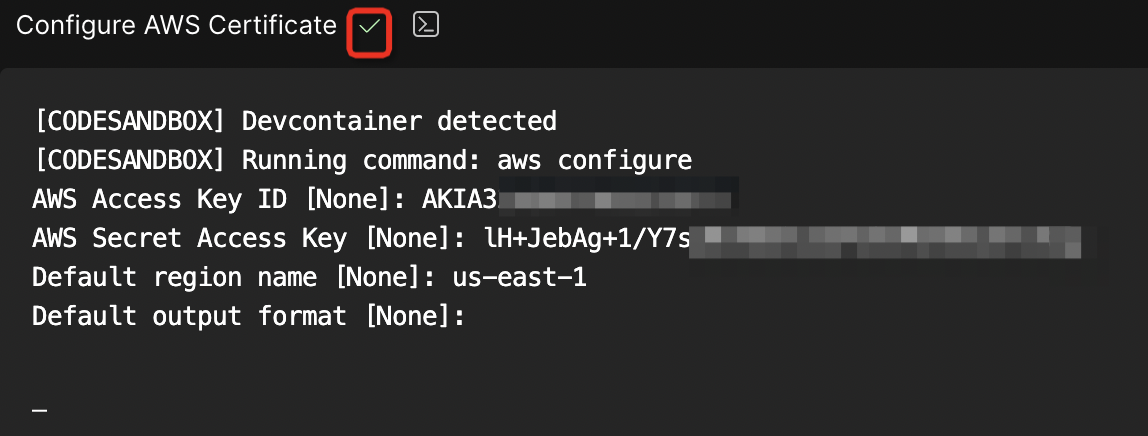Click the AWS Secret Access Key label
The height and width of the screenshot is (436, 1148).
click(190, 239)
